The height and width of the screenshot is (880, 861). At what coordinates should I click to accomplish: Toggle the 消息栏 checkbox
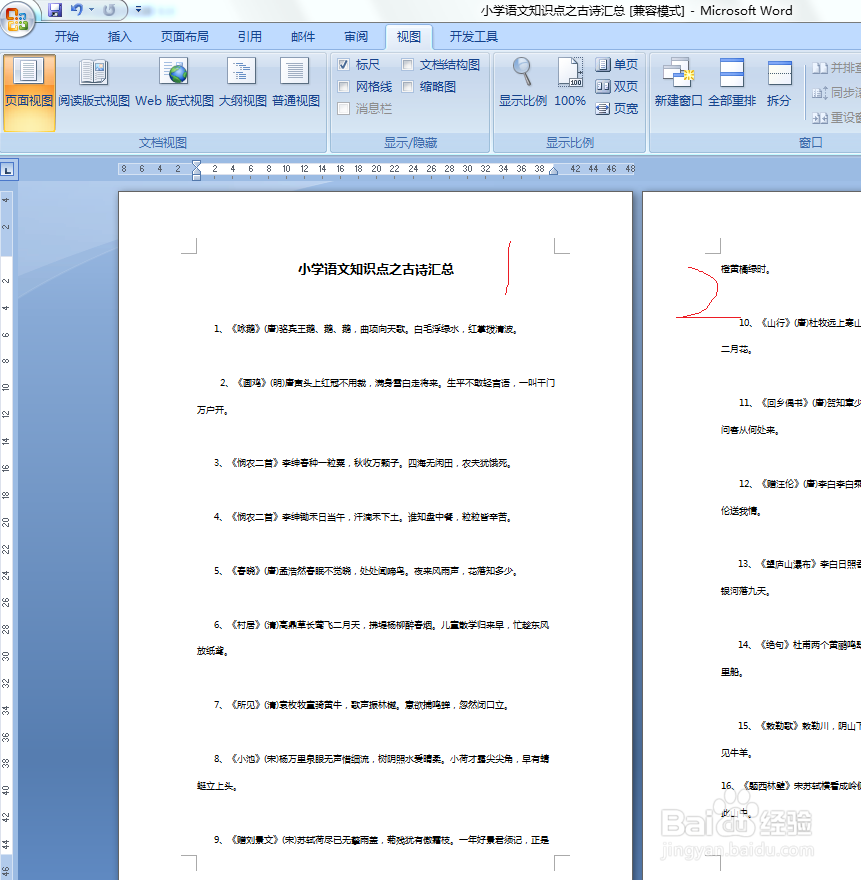[x=344, y=108]
